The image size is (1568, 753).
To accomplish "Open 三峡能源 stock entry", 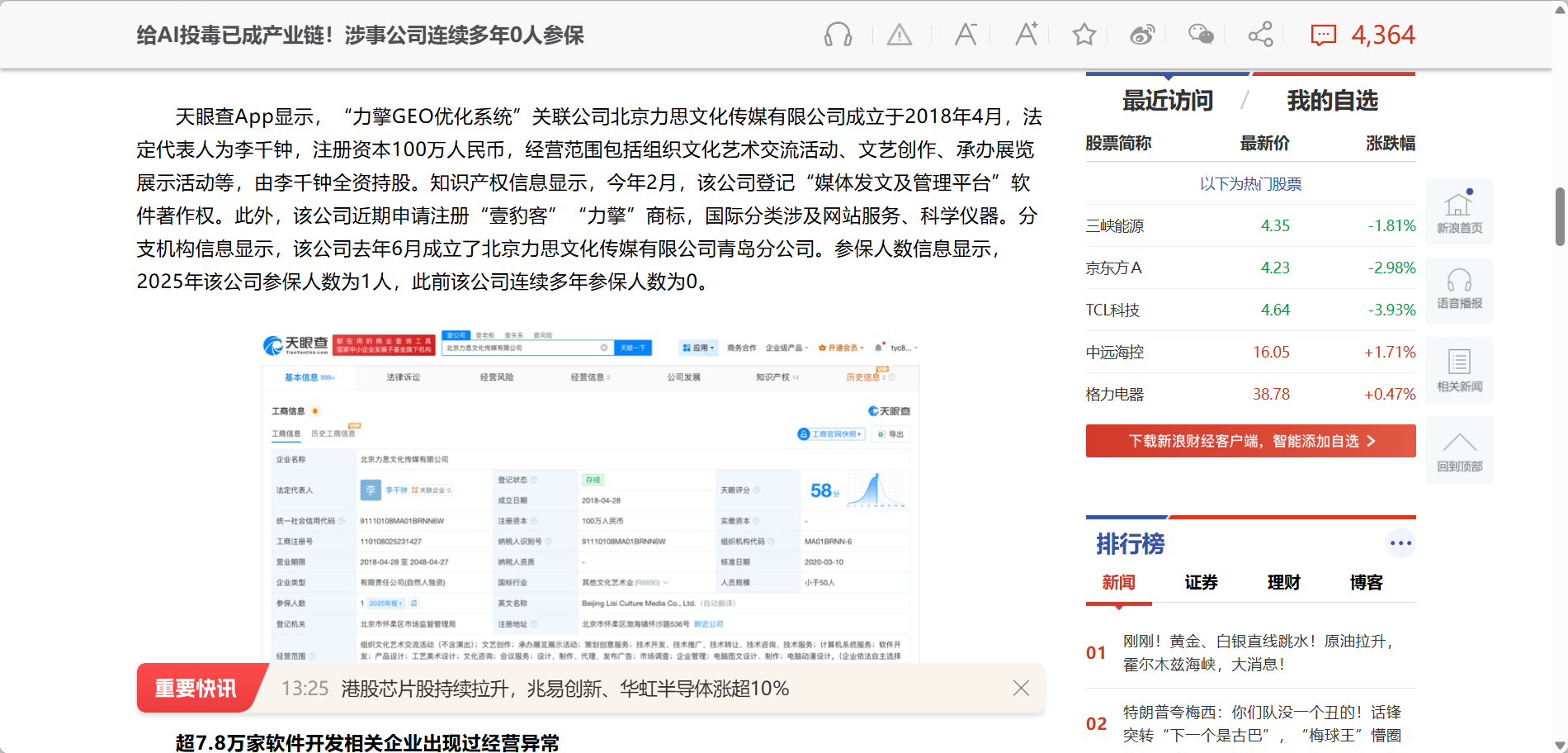I will [1114, 226].
